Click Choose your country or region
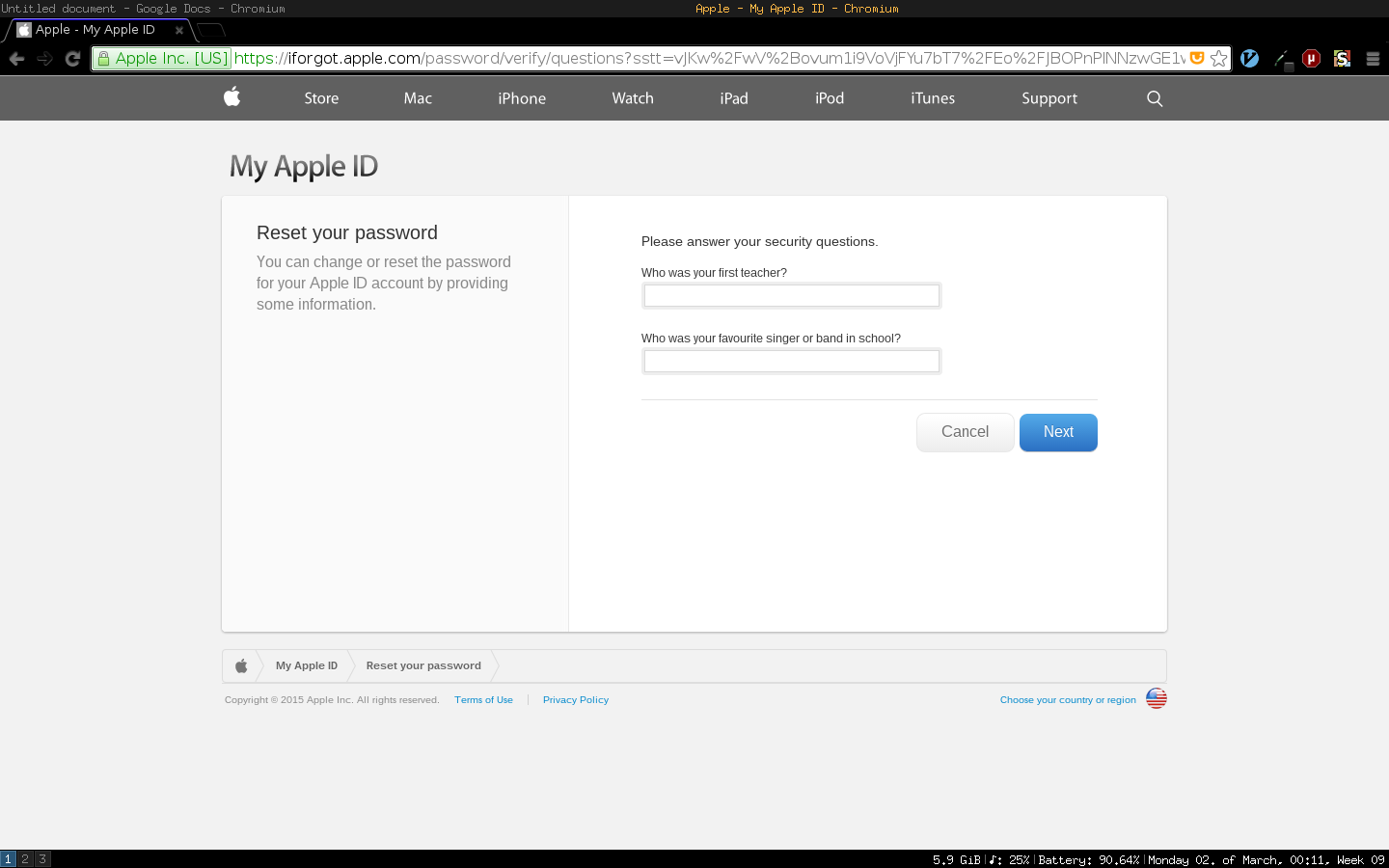This screenshot has height=868, width=1389. [1068, 700]
